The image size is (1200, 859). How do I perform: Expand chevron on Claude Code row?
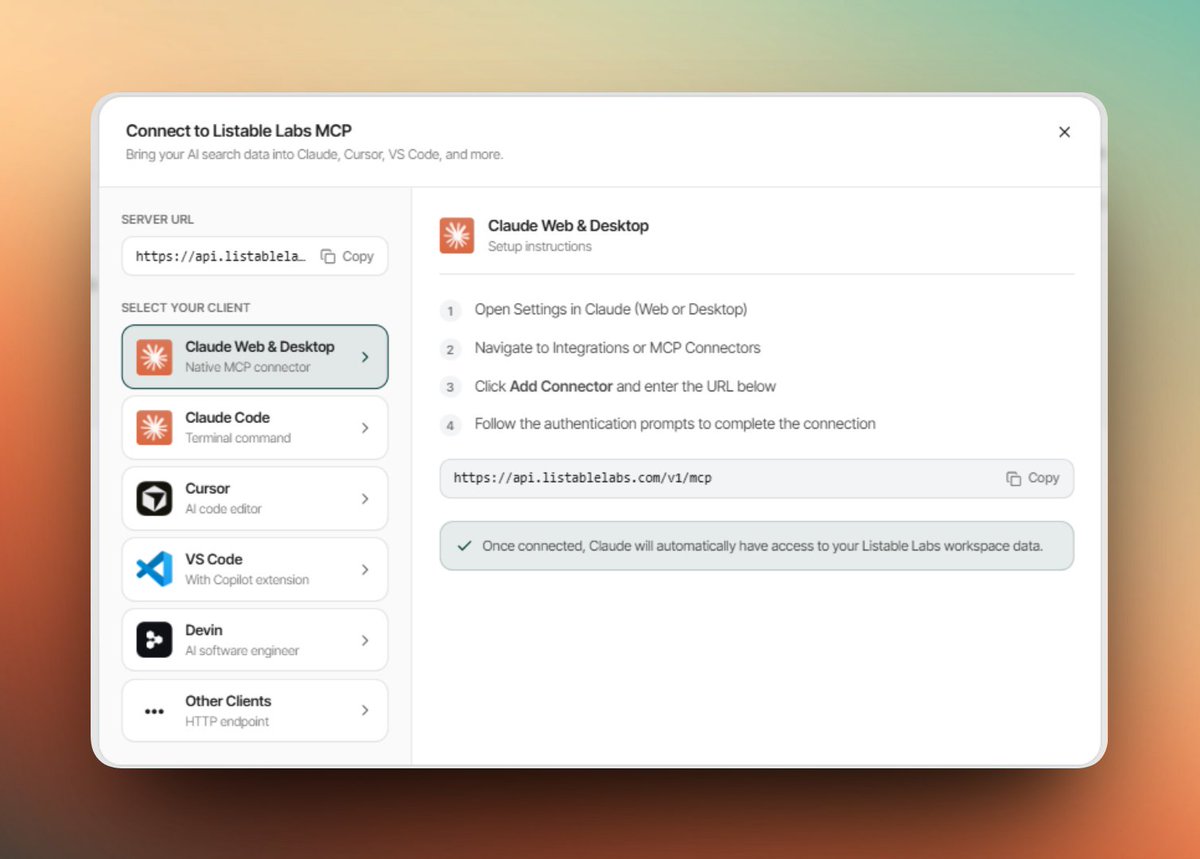pyautogui.click(x=365, y=428)
